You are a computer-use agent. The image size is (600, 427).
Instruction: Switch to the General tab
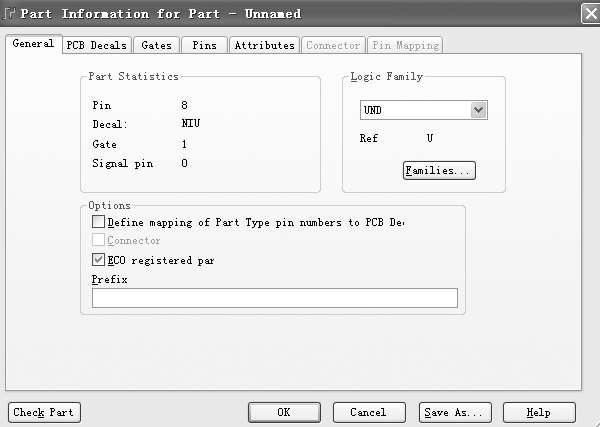click(33, 44)
